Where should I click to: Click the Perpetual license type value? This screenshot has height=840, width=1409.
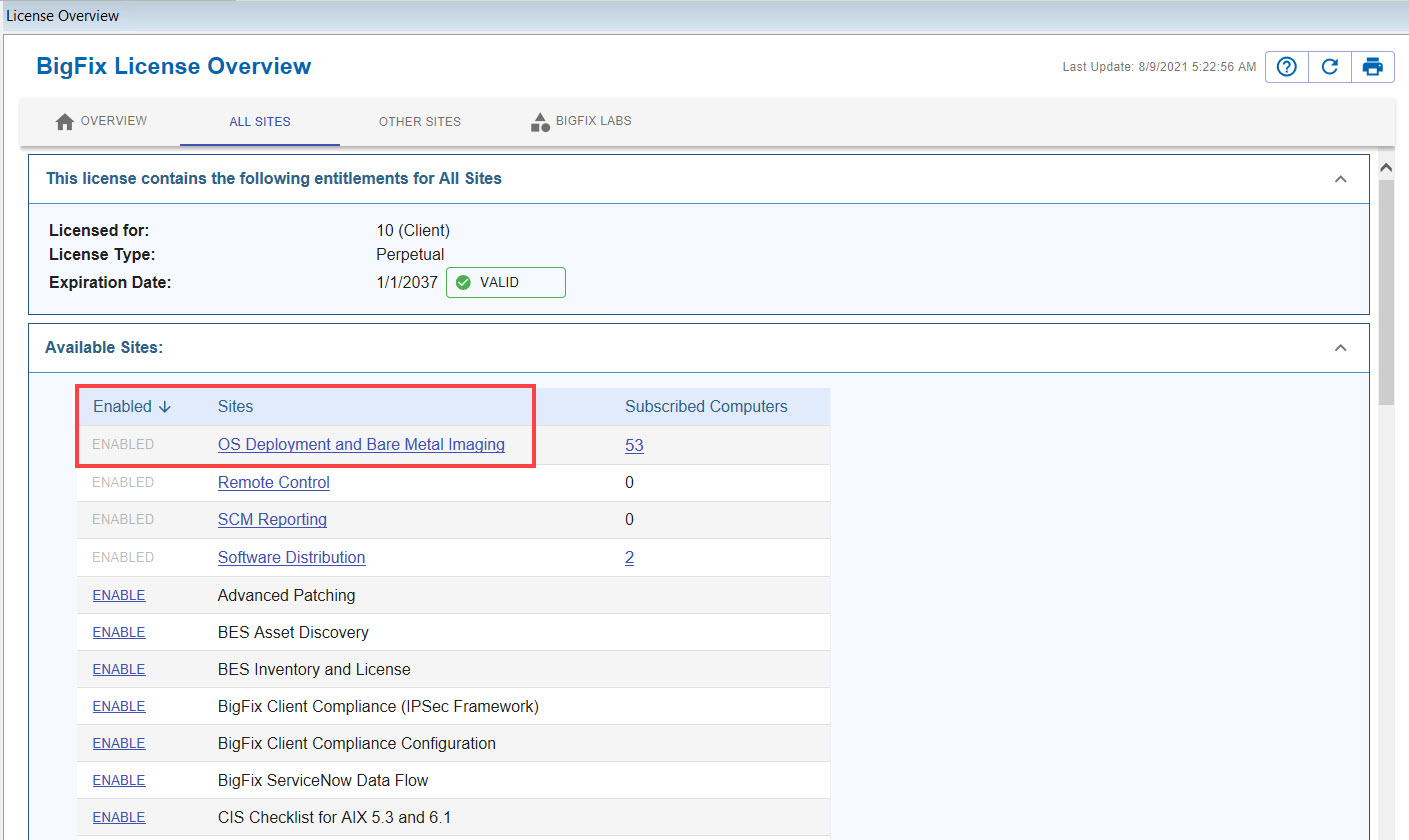pyautogui.click(x=410, y=255)
